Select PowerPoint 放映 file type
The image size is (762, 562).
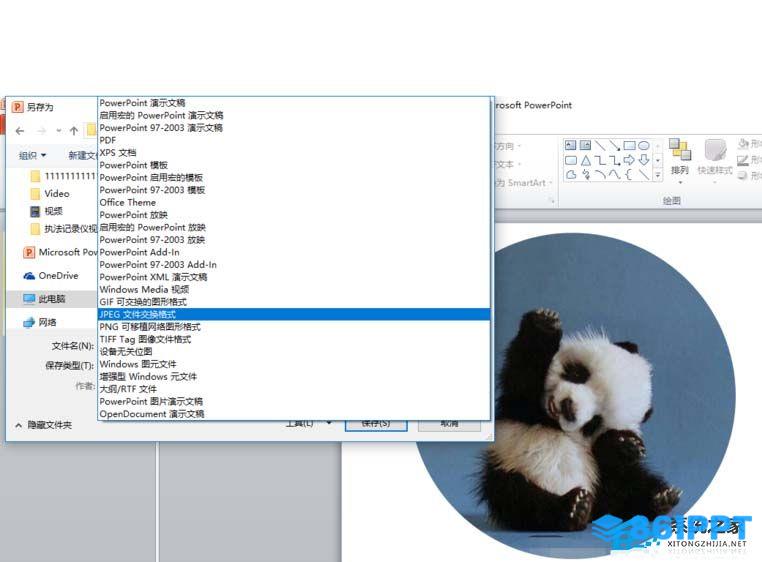tap(294, 215)
